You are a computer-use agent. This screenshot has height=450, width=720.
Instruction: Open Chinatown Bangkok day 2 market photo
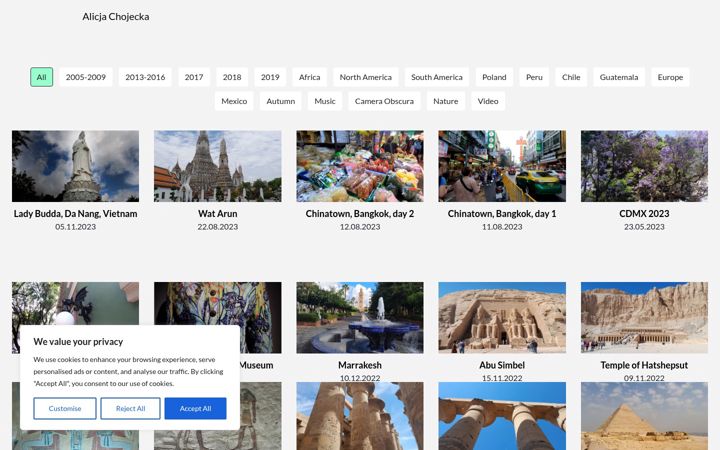pyautogui.click(x=360, y=166)
